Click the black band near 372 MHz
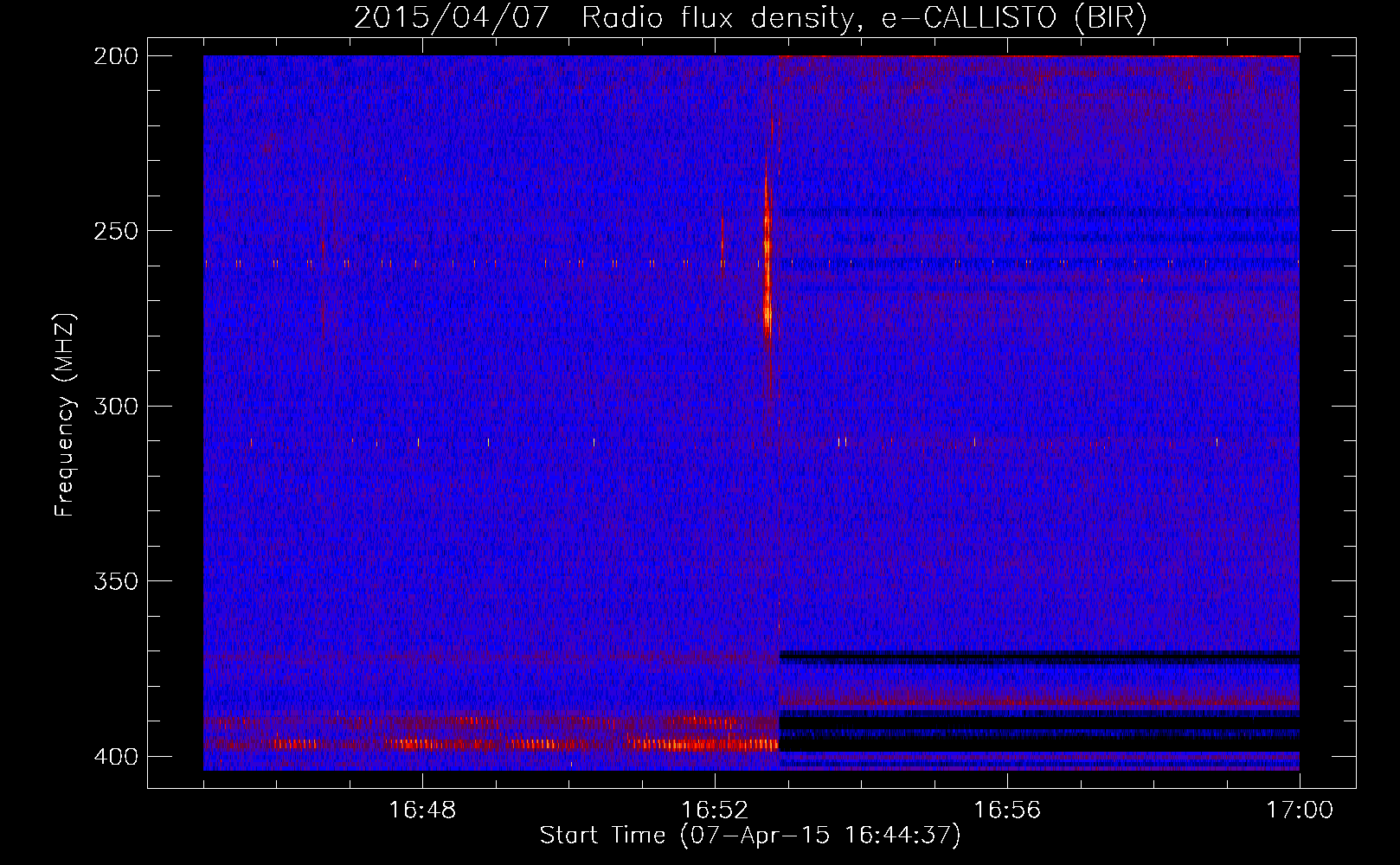1400x865 pixels. click(x=1039, y=656)
